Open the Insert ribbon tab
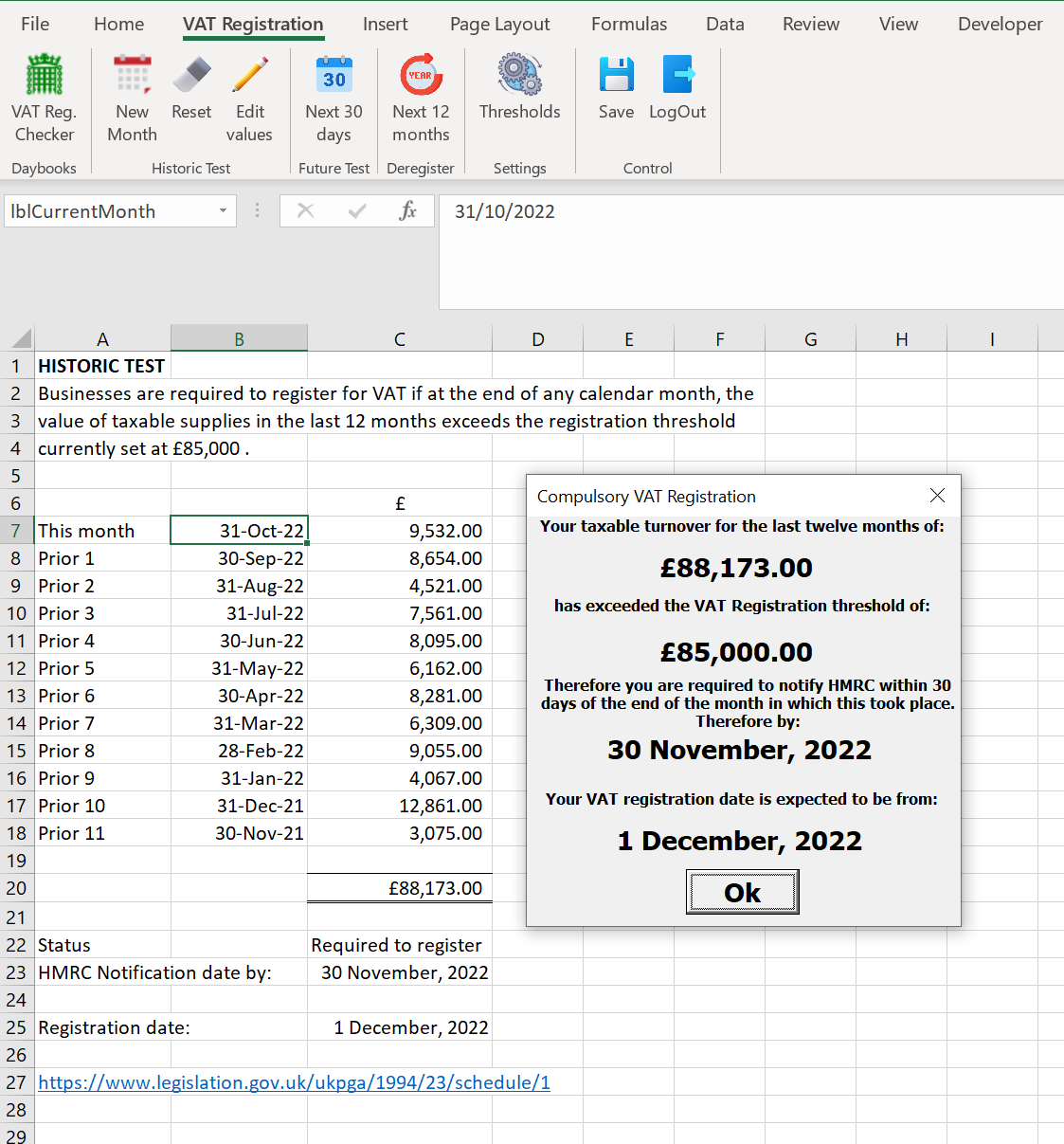Screen dimensions: 1064x1144 pyautogui.click(x=385, y=24)
